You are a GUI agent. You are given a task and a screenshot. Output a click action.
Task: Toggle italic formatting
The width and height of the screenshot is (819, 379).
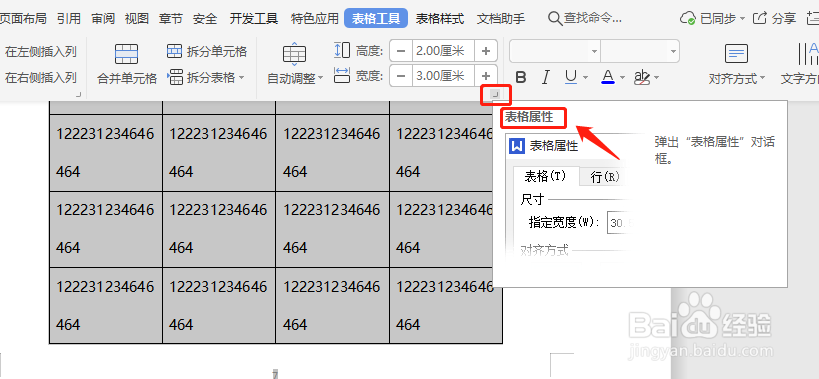point(545,78)
